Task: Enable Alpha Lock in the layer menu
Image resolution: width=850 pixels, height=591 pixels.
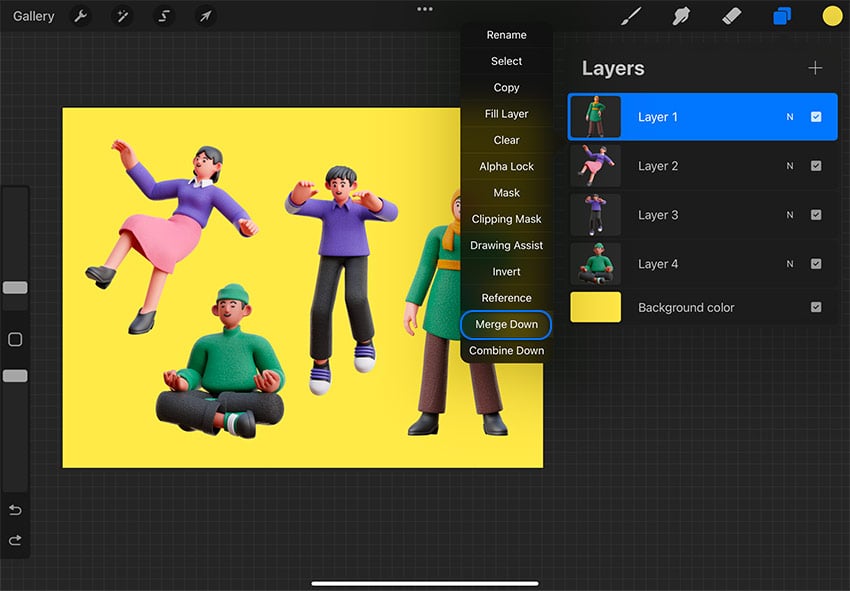Action: [505, 166]
